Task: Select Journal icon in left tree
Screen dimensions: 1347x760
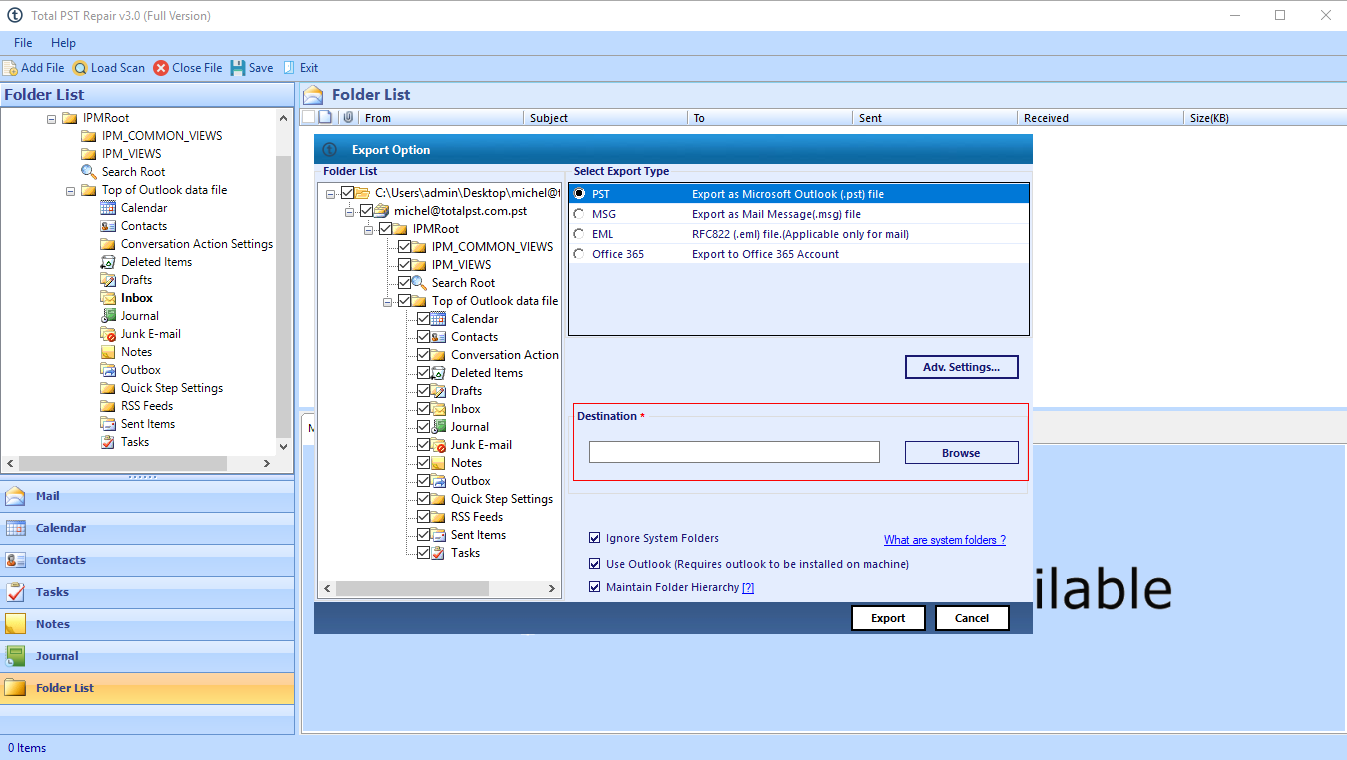Action: tap(108, 316)
